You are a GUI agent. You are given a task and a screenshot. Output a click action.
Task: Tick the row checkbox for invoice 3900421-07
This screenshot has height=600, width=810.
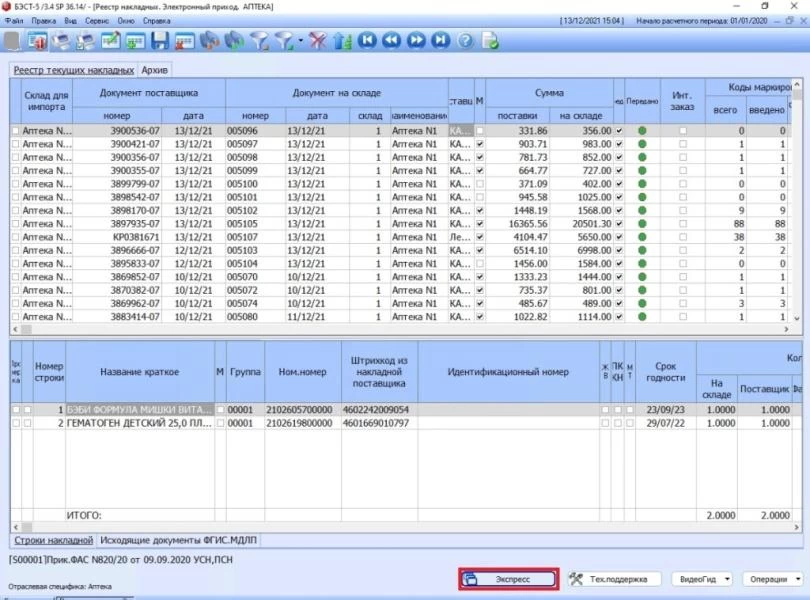15,144
